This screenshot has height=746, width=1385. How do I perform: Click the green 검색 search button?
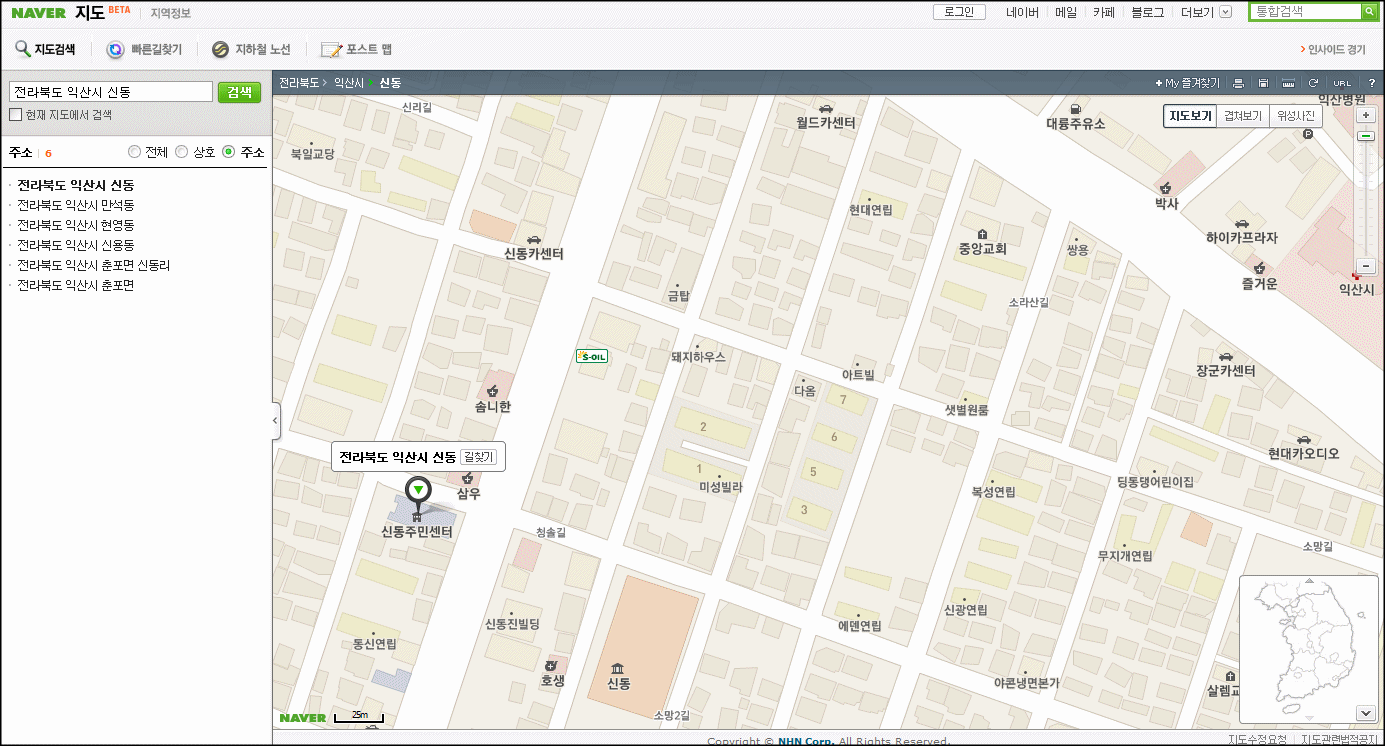click(x=239, y=92)
